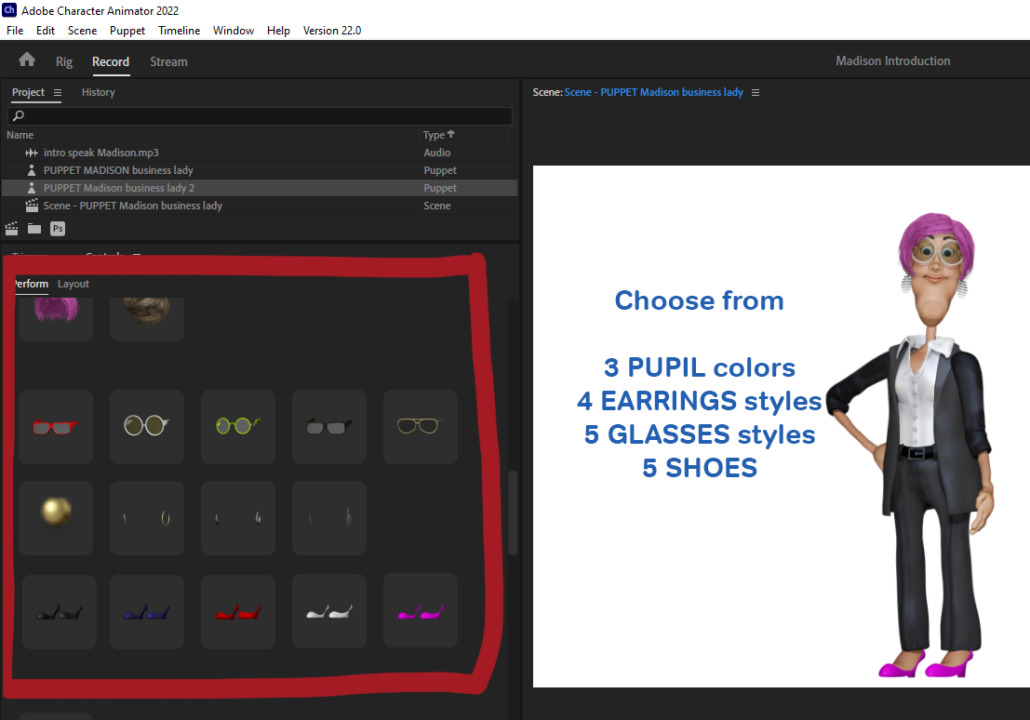This screenshot has width=1030, height=720.
Task: Trigger the gold ball earring
Action: 56,518
